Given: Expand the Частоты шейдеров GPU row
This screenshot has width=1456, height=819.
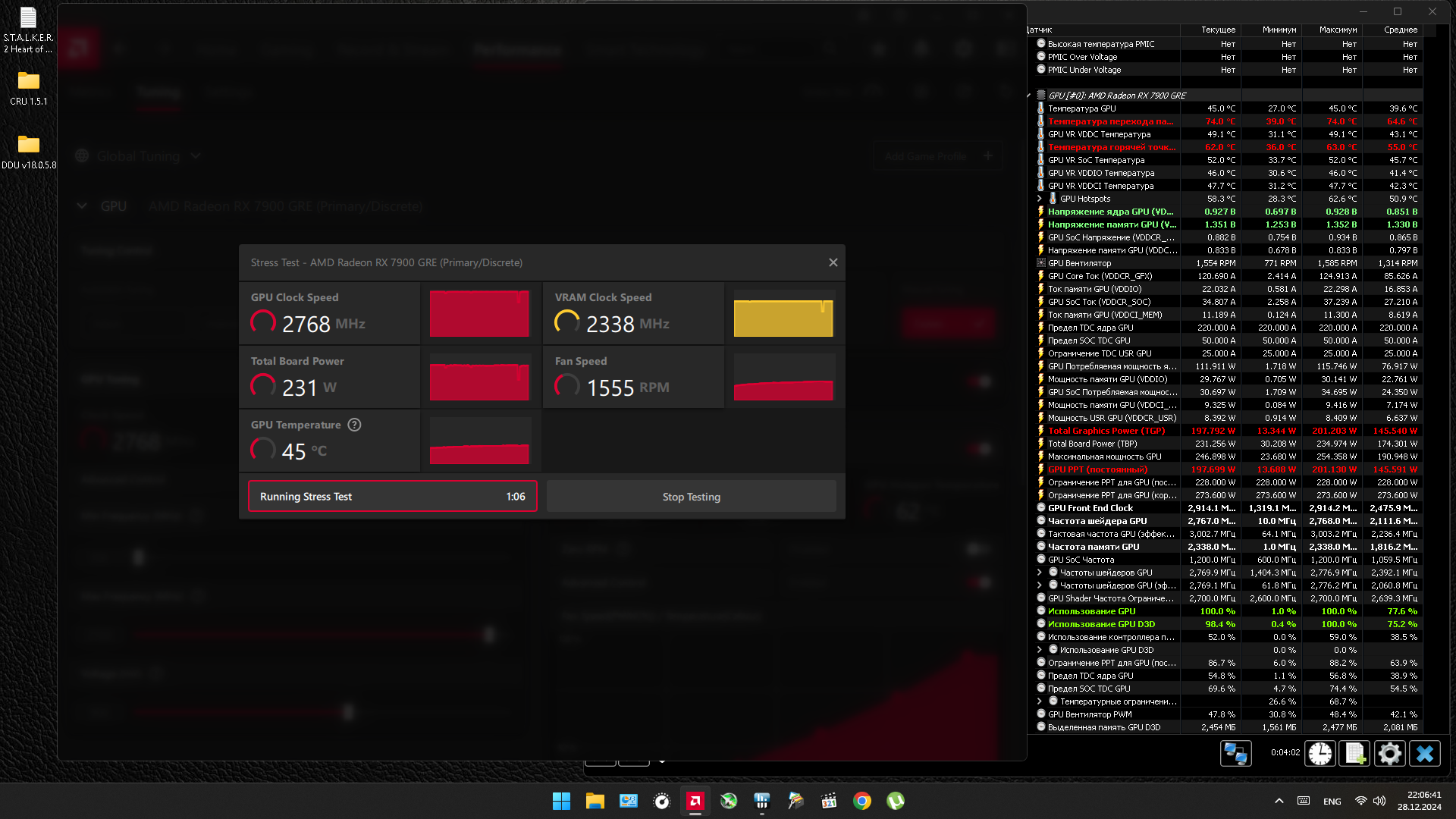Looking at the screenshot, I should [x=1040, y=573].
